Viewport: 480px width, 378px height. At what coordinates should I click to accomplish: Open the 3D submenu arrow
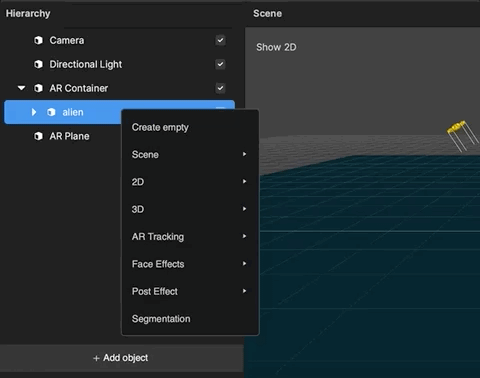pyautogui.click(x=244, y=209)
